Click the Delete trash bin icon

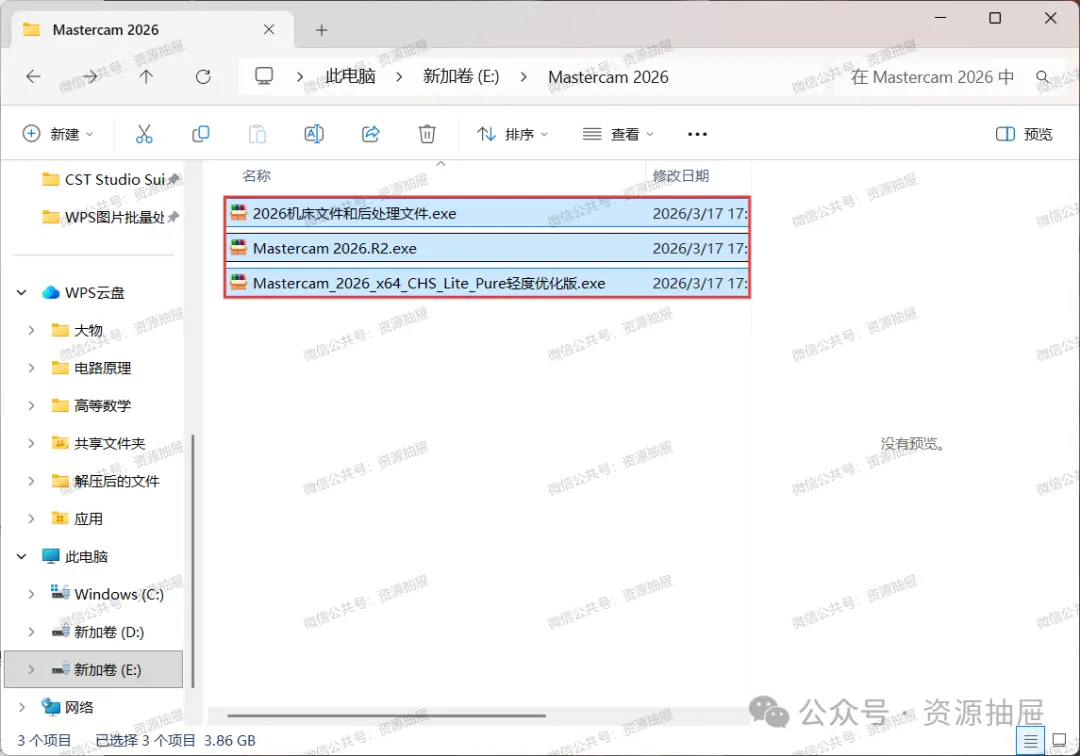[427, 134]
